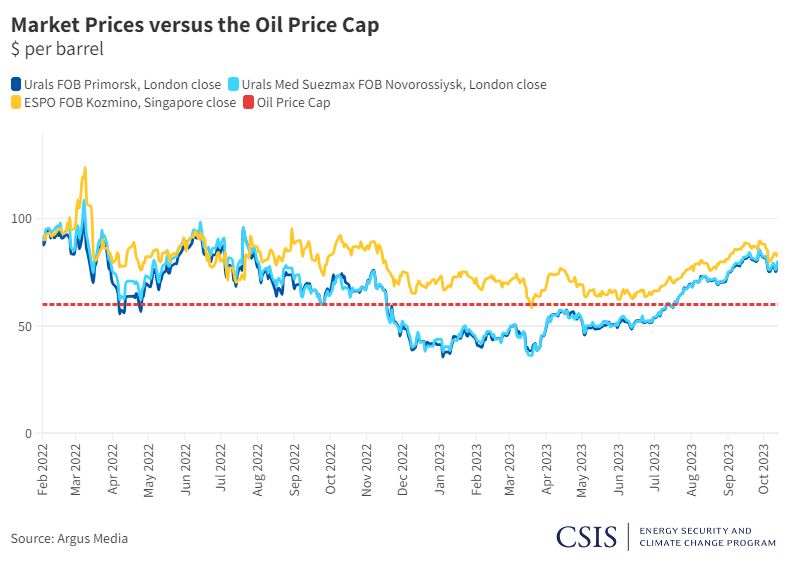Screen dimensions: 796x575
Task: Click the '100' y-axis label
Action: [21, 218]
